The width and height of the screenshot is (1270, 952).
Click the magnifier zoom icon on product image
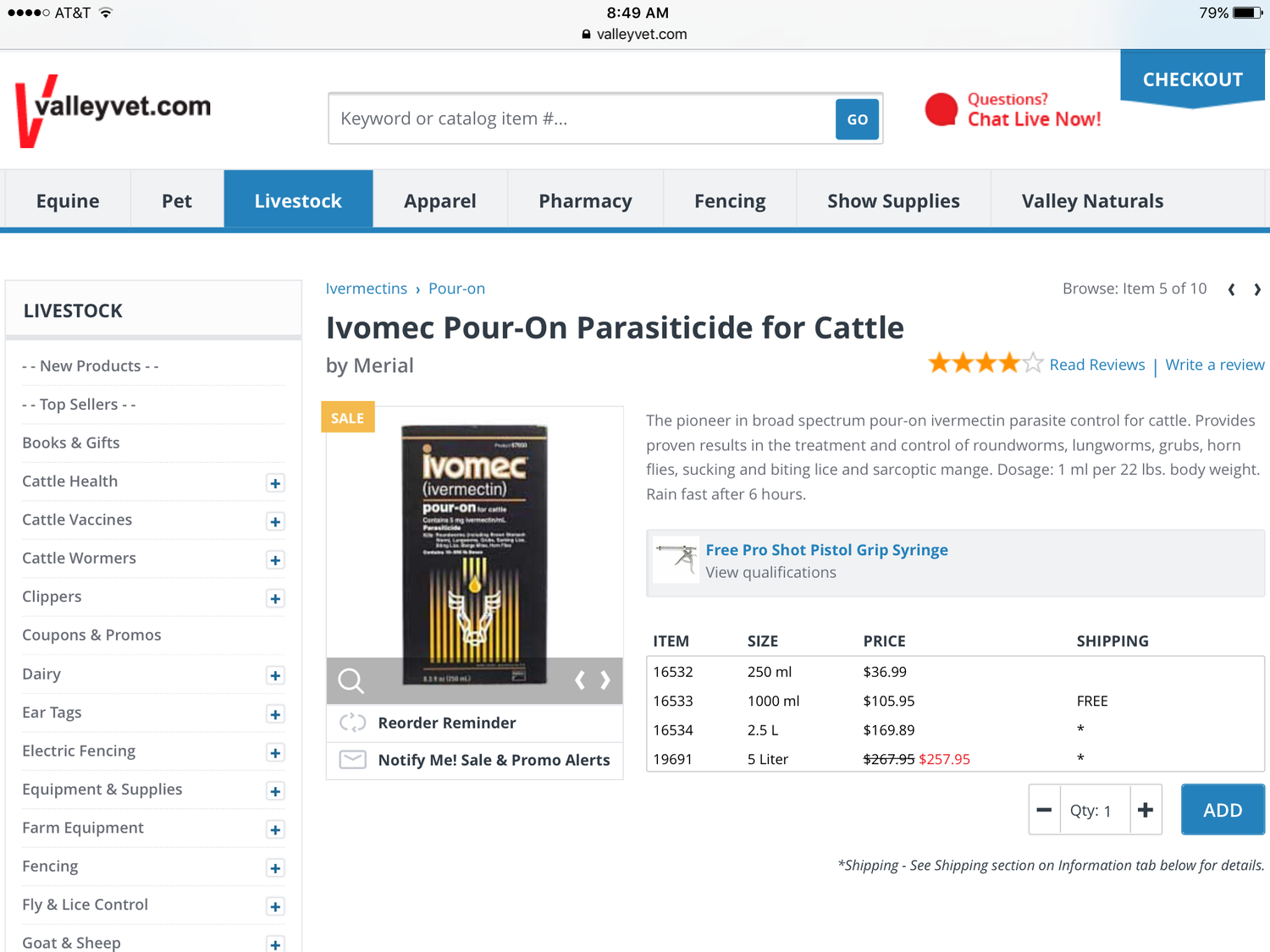(x=351, y=680)
